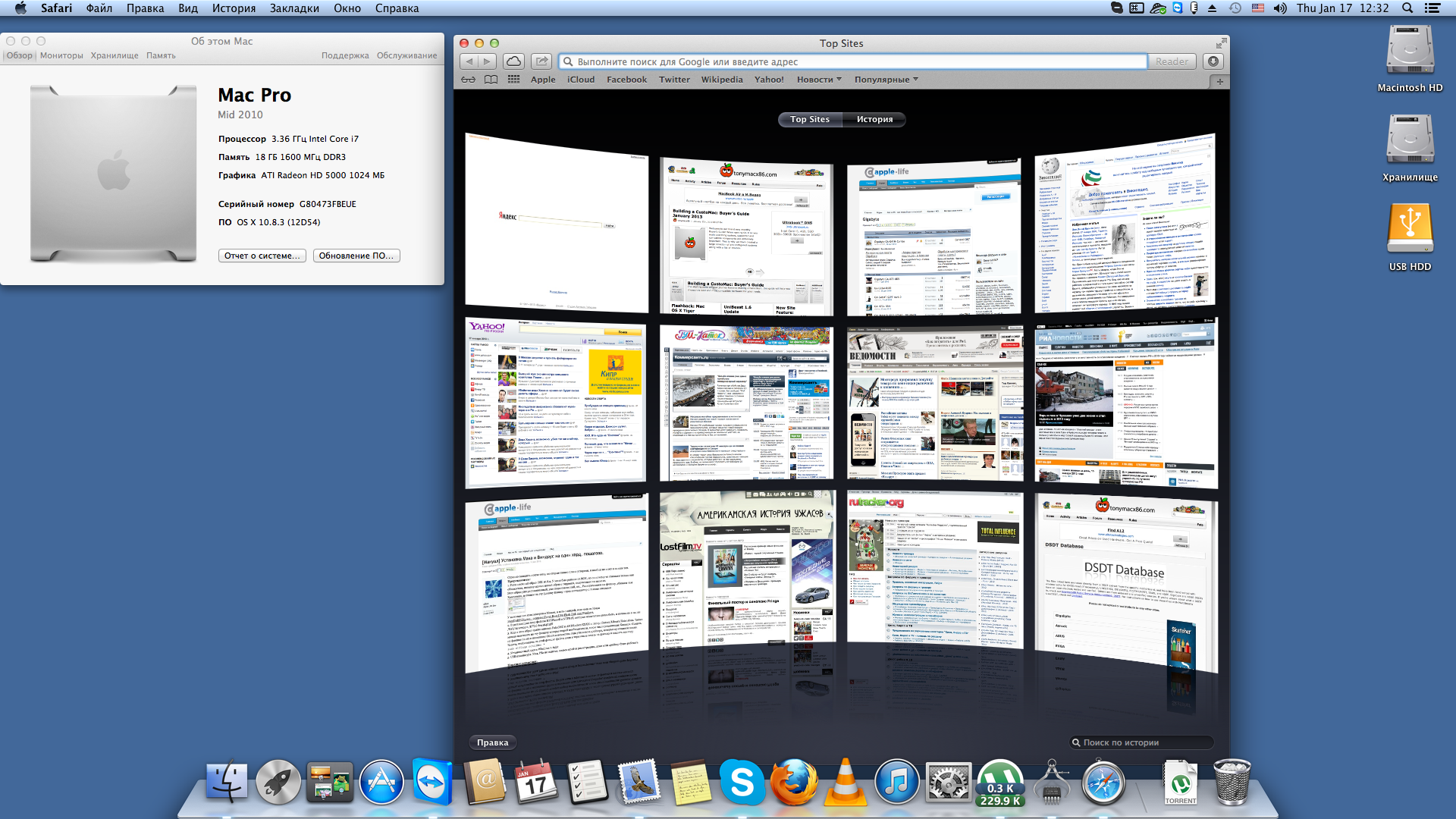Open Reminders checklist in the Dock
The image size is (1456, 819).
click(588, 782)
